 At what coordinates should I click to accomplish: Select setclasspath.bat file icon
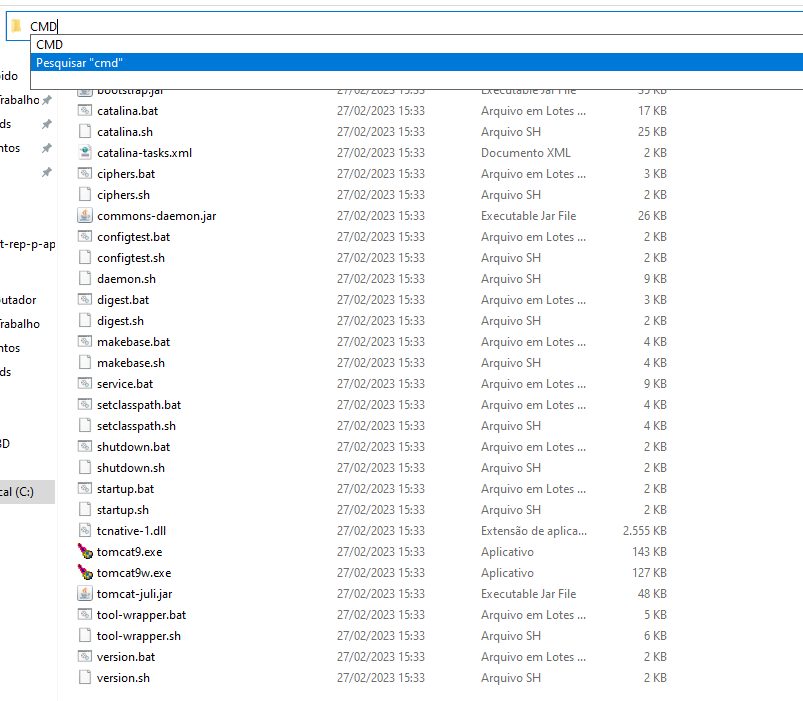(x=84, y=405)
